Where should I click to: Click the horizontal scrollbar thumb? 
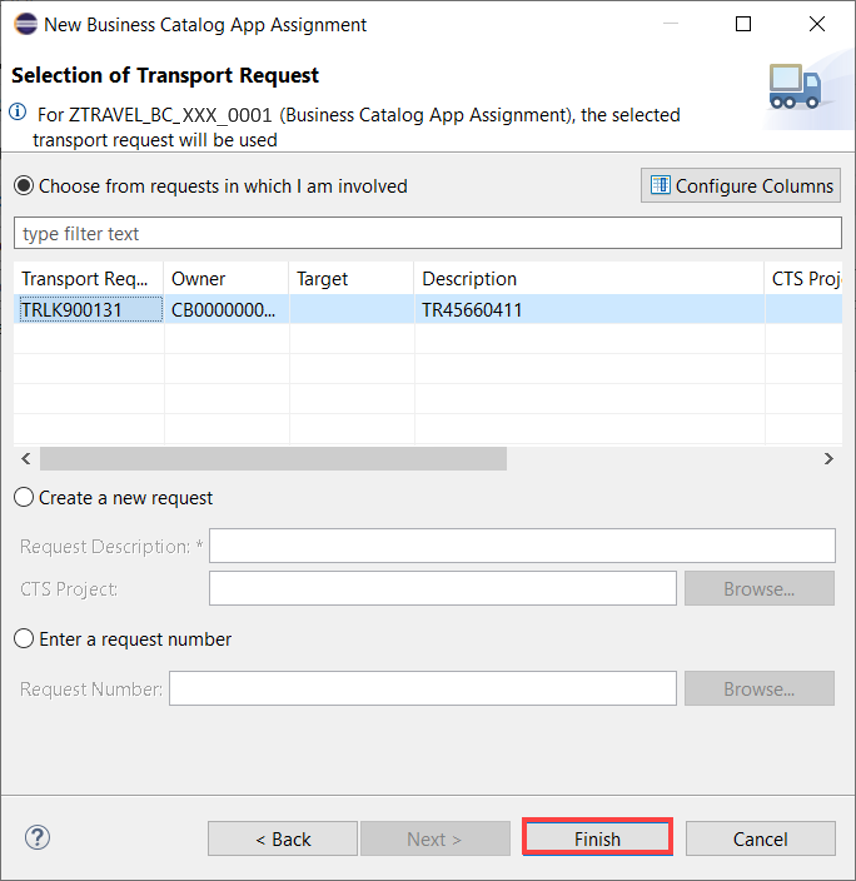pos(273,458)
